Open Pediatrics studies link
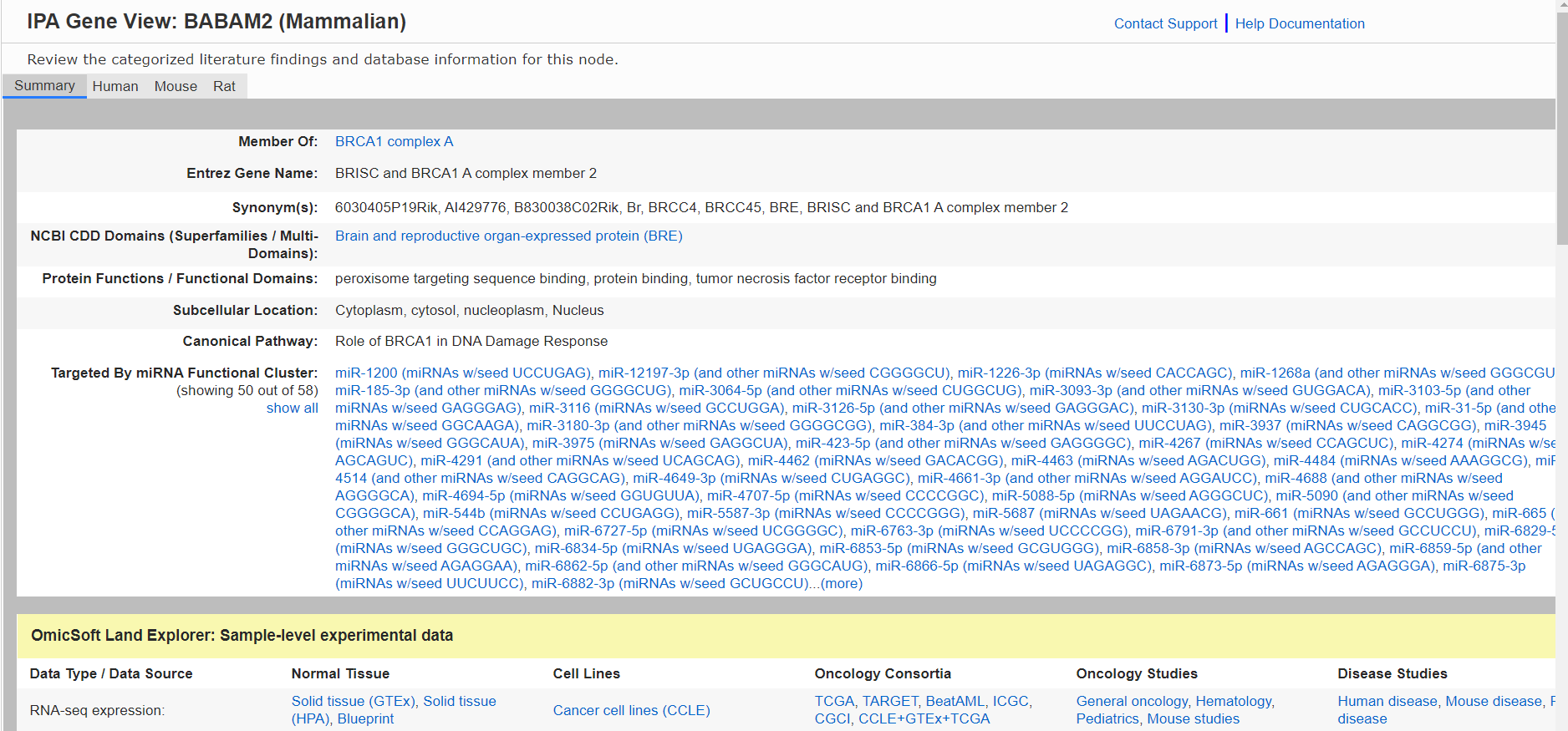 pyautogui.click(x=1107, y=718)
